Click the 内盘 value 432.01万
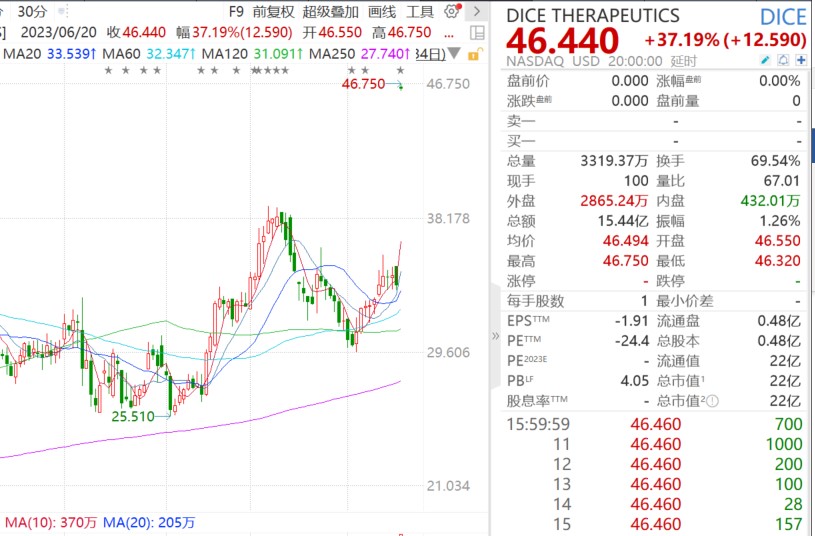Screen dimensions: 815x536 tap(770, 201)
